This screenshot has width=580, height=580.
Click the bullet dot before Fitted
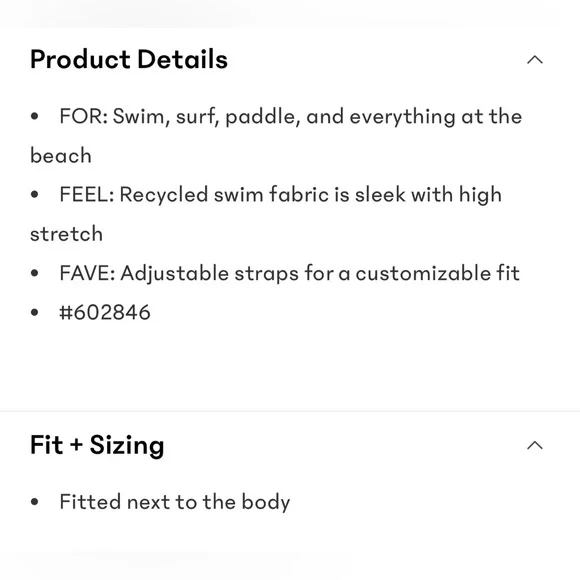(35, 502)
